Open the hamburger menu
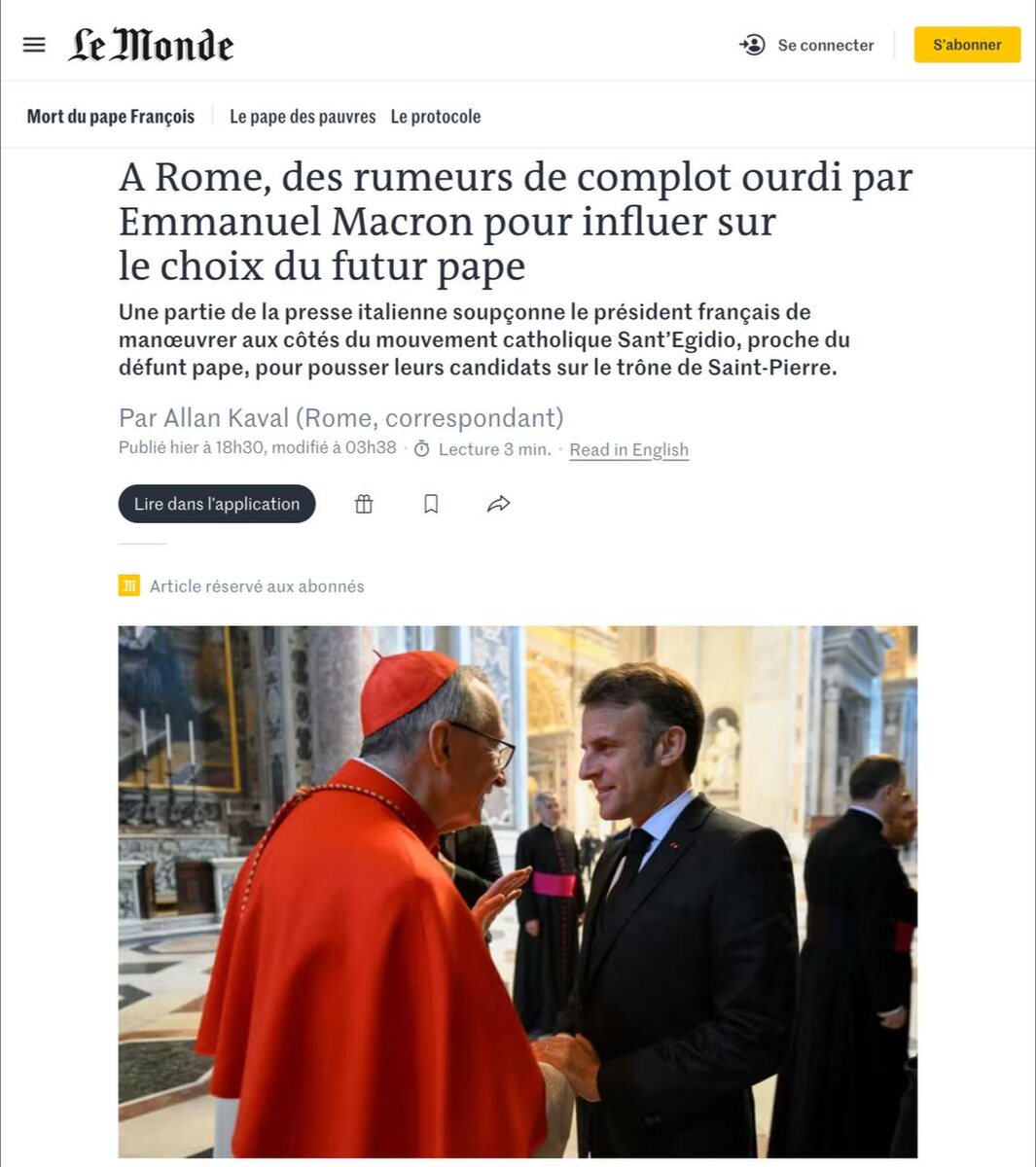The image size is (1036, 1167). pos(34,45)
